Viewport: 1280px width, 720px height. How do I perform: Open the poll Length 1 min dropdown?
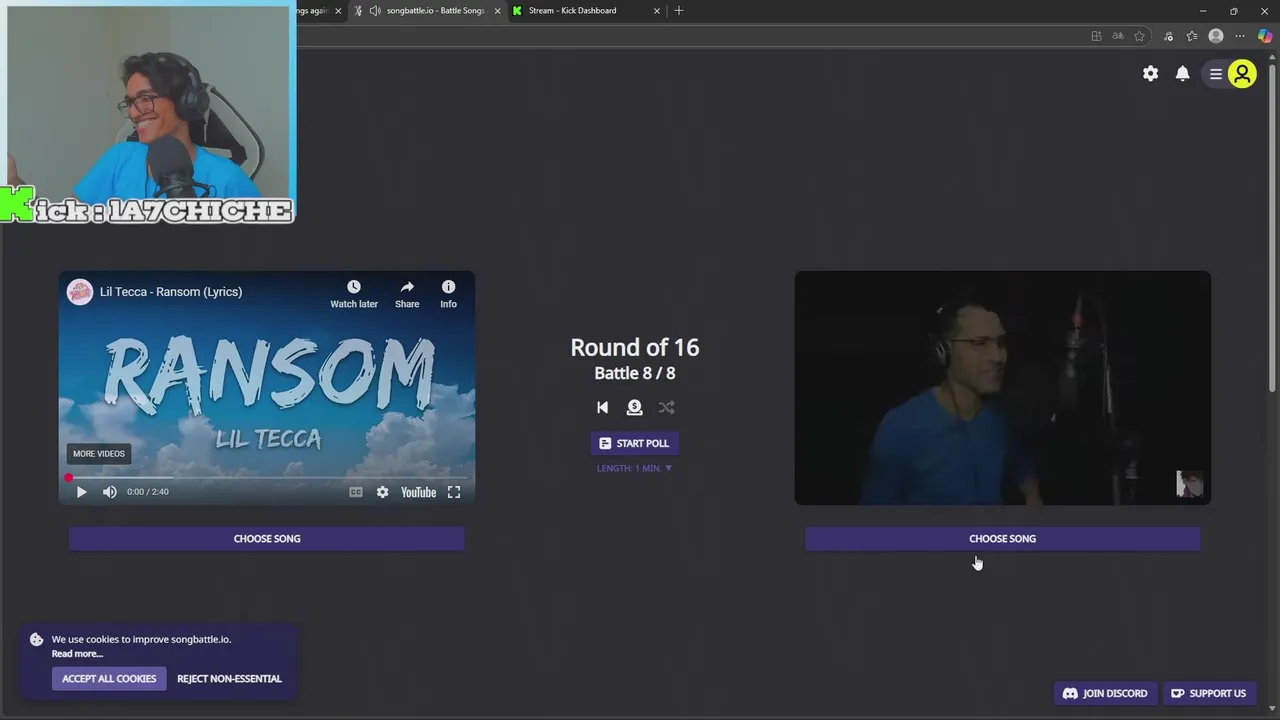pos(634,468)
